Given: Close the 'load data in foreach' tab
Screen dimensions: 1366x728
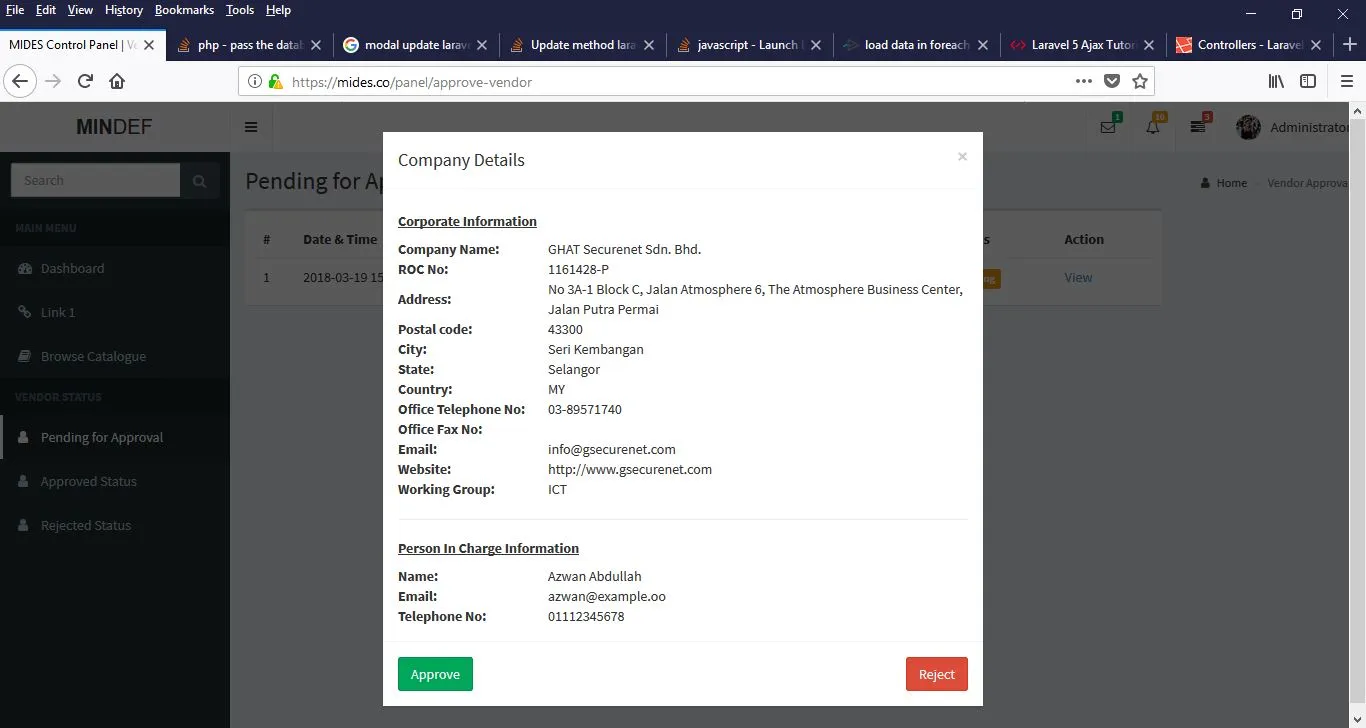Looking at the screenshot, I should tap(983, 45).
